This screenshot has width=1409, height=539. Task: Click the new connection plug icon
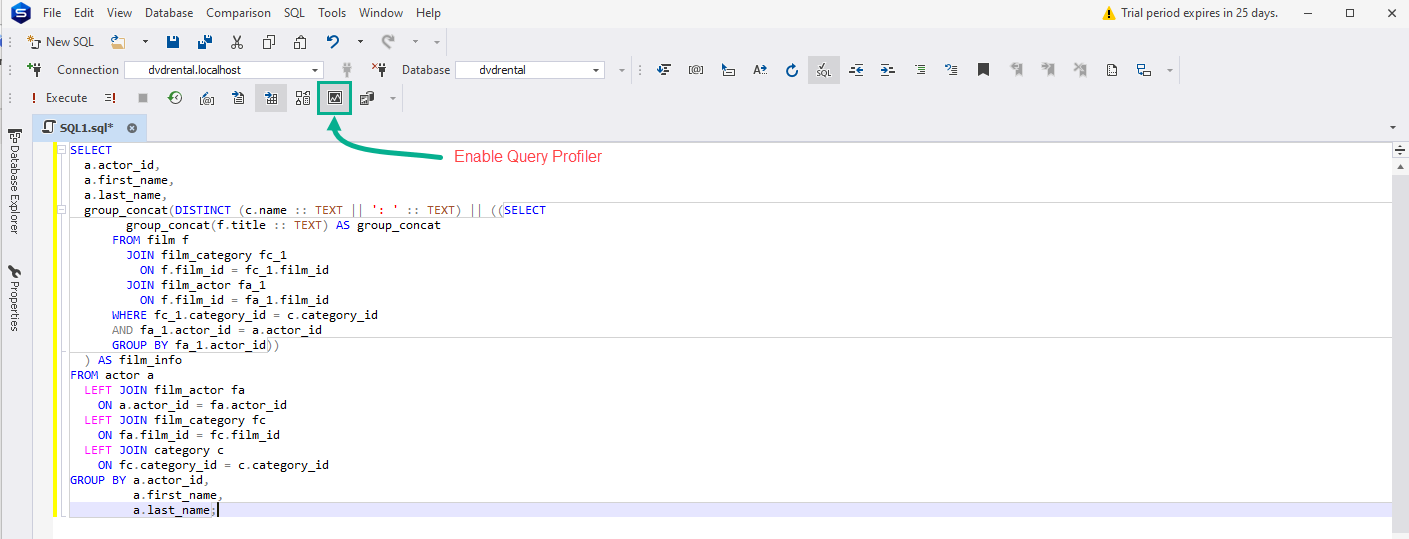35,70
